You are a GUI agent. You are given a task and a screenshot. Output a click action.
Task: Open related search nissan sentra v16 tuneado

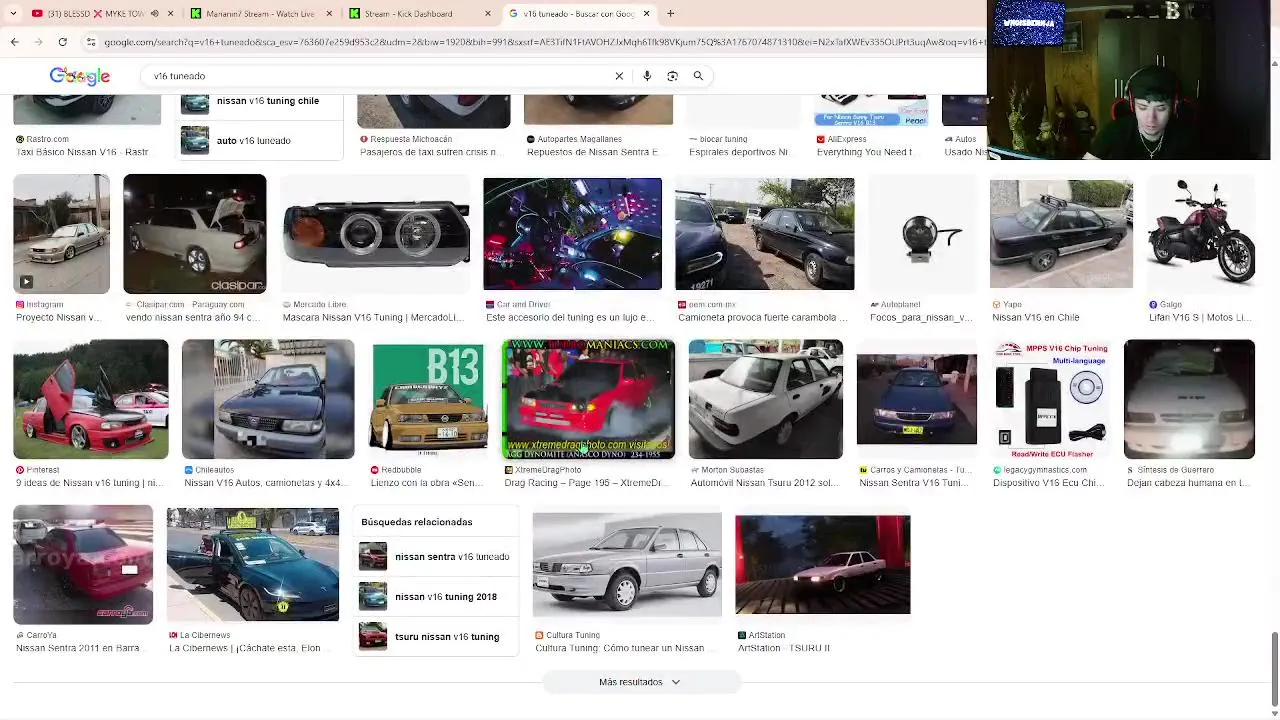437,557
